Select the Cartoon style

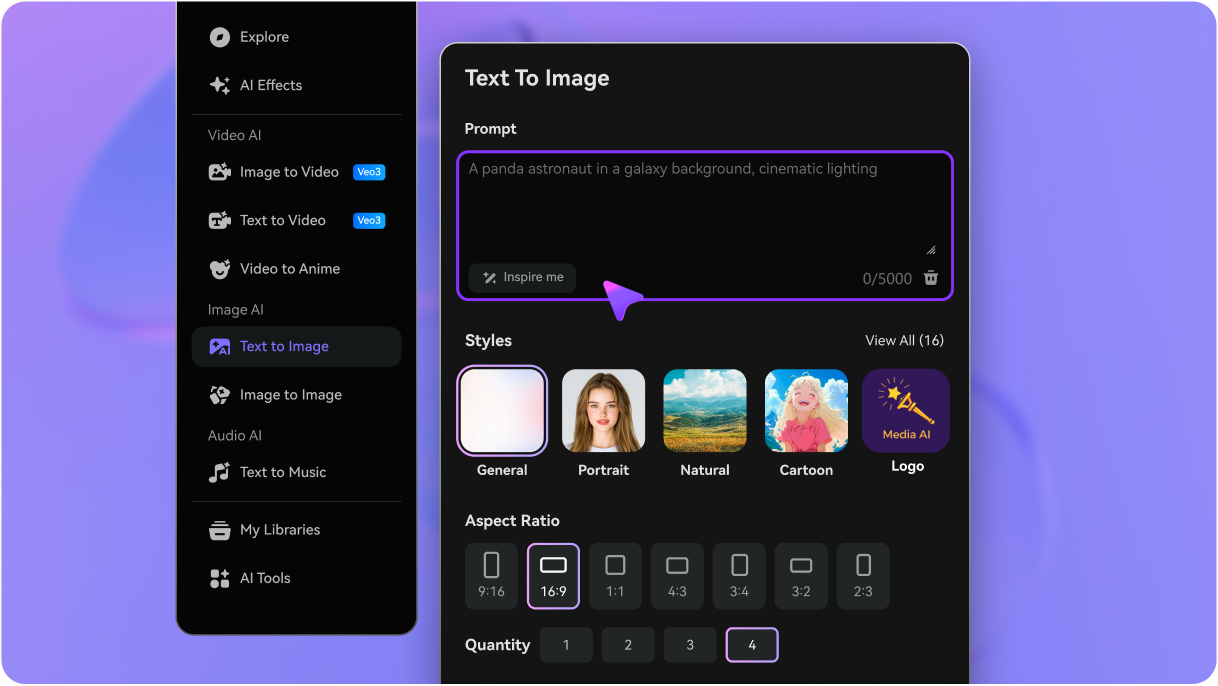click(806, 410)
